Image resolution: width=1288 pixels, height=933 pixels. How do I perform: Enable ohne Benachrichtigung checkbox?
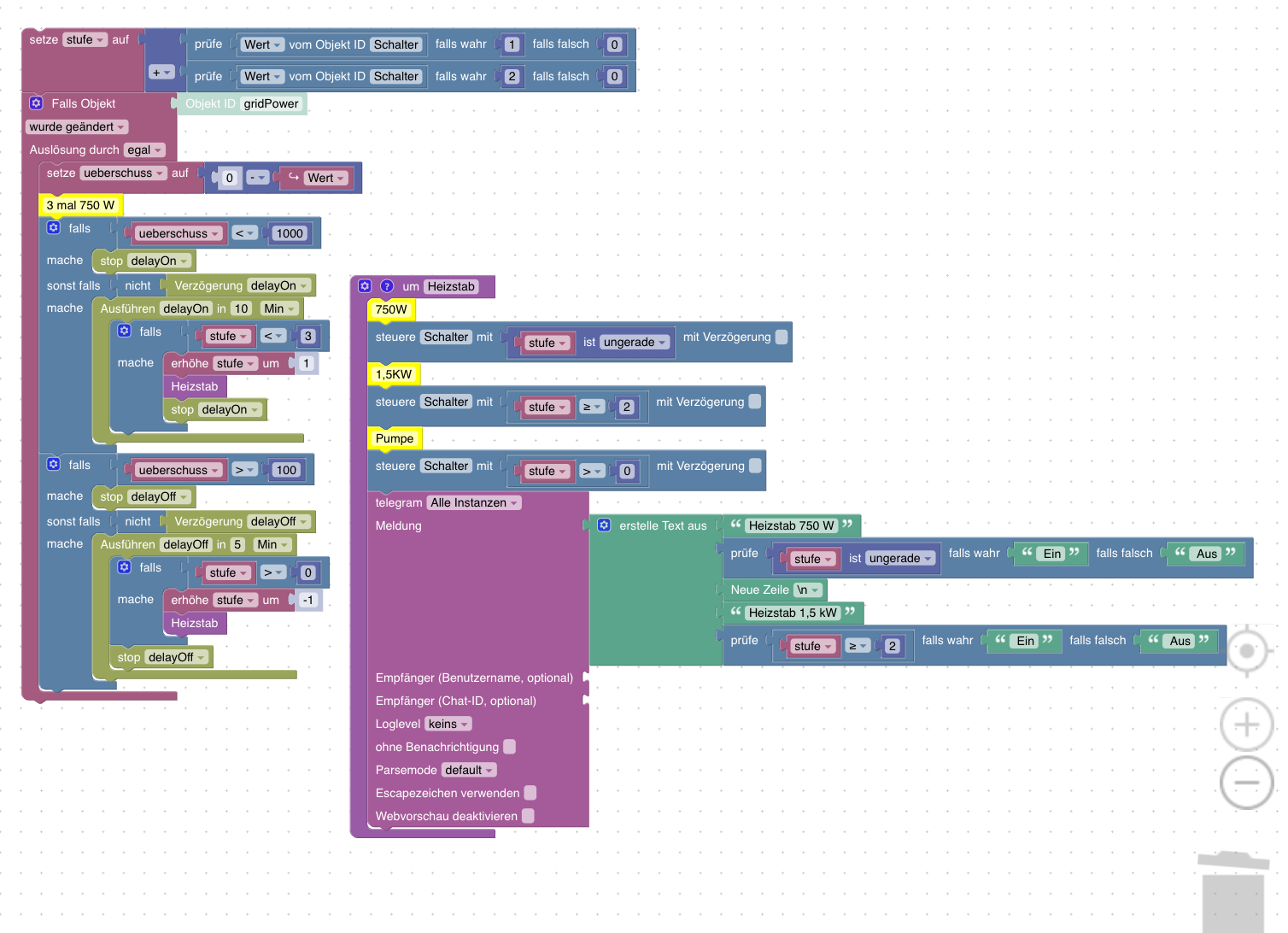pyautogui.click(x=510, y=747)
